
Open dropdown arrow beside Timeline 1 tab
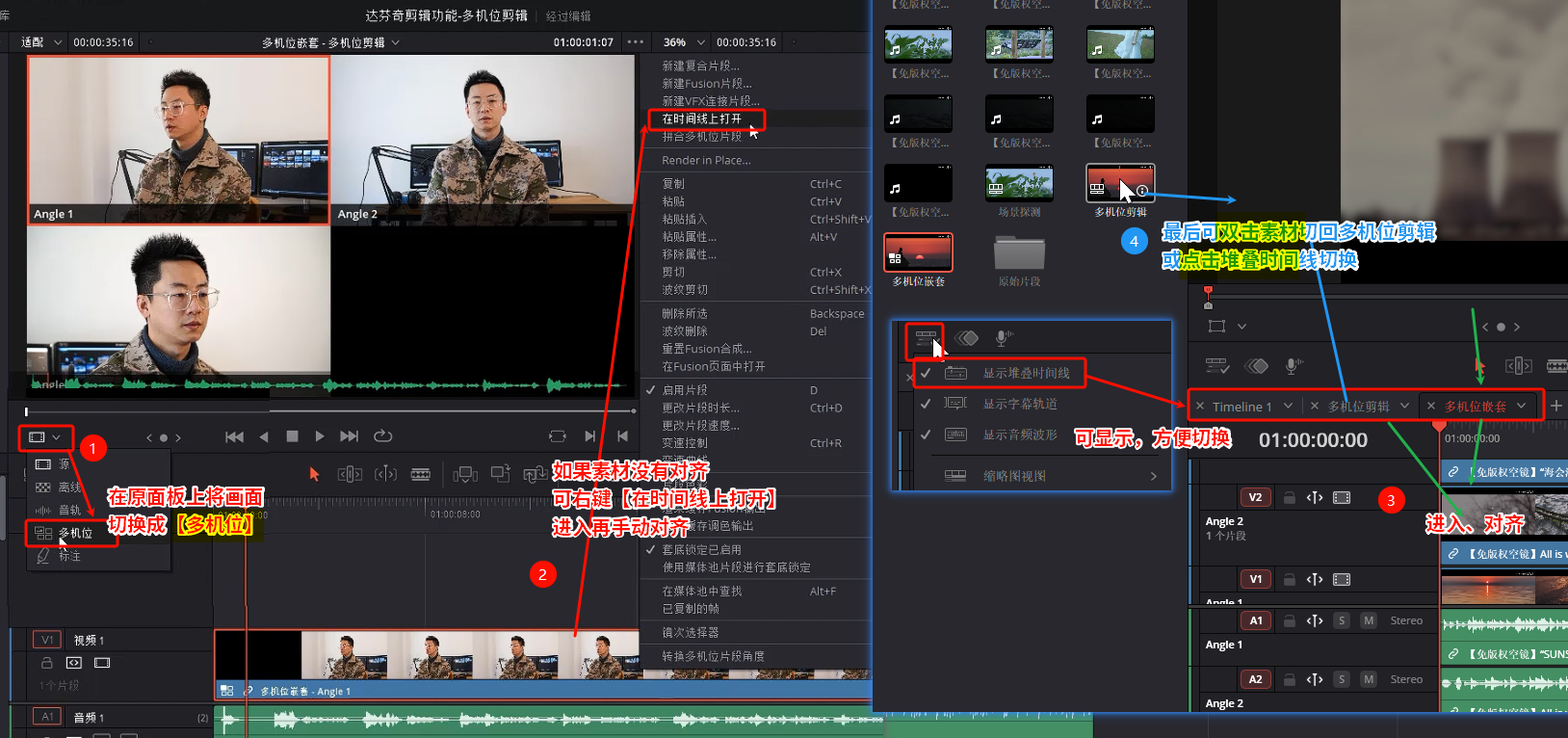[1288, 406]
